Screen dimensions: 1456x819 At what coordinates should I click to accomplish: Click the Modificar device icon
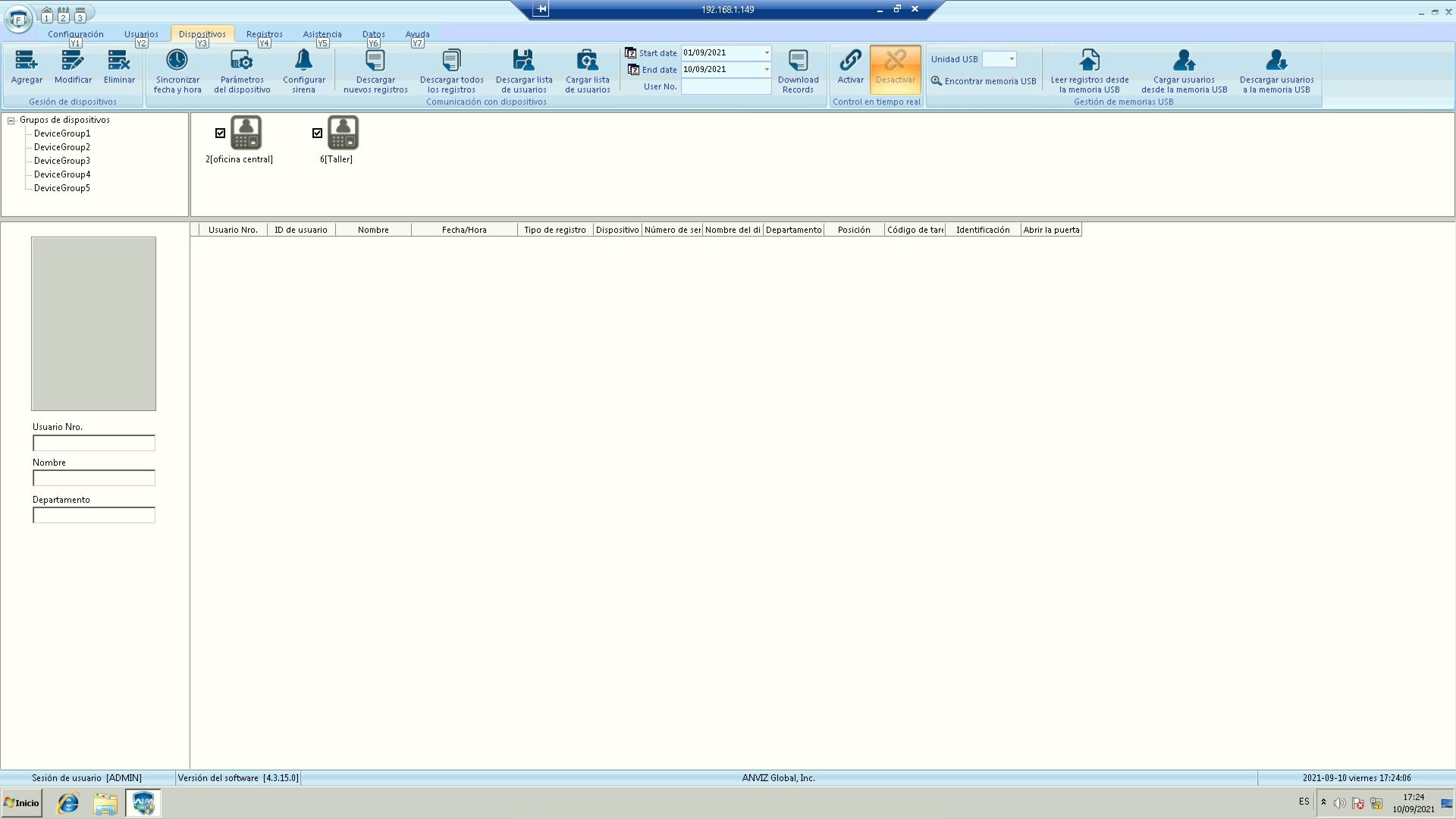pos(73,61)
